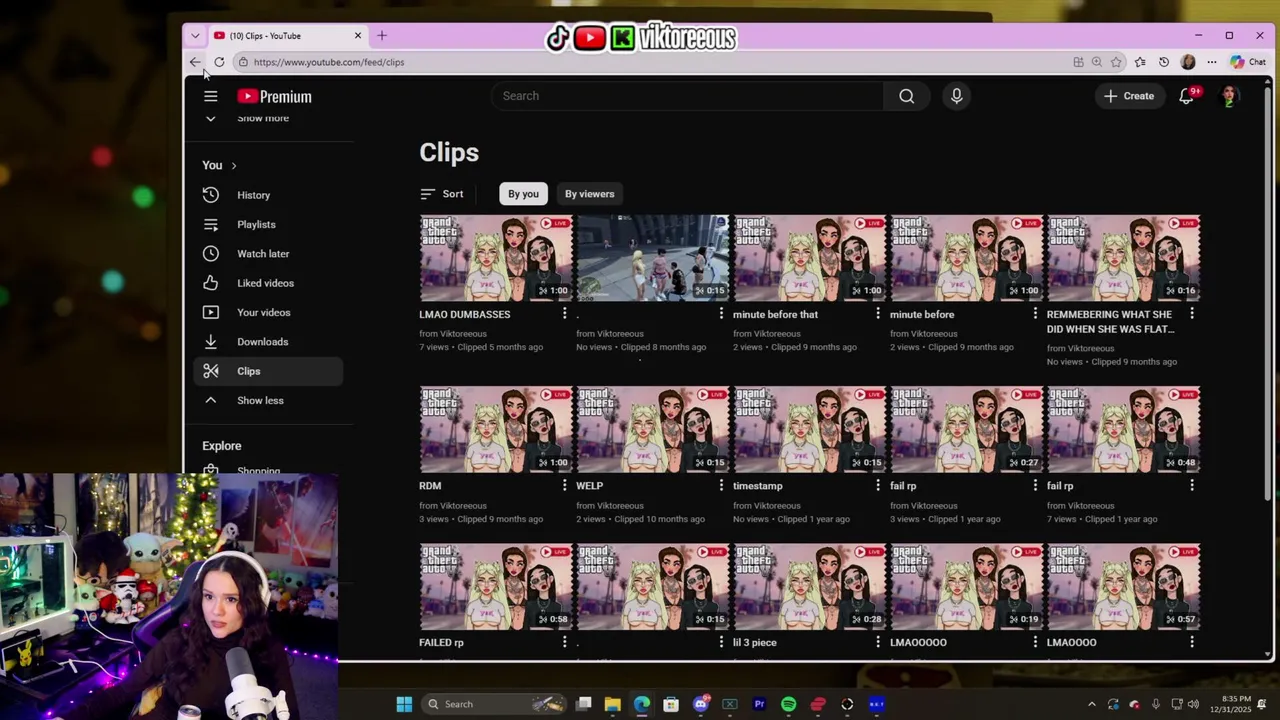Open the Edge profile avatar
The image size is (1280, 720).
(1188, 62)
